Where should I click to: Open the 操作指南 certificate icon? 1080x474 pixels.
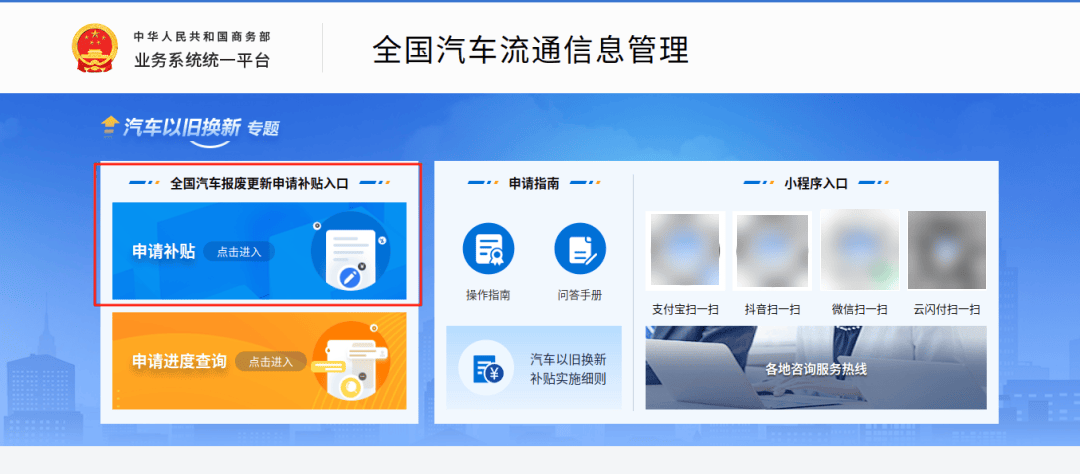click(488, 249)
